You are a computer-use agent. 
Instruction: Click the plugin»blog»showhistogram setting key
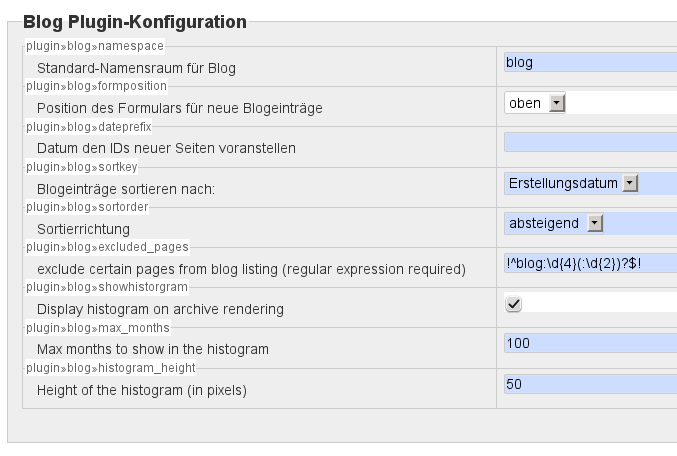coord(105,287)
